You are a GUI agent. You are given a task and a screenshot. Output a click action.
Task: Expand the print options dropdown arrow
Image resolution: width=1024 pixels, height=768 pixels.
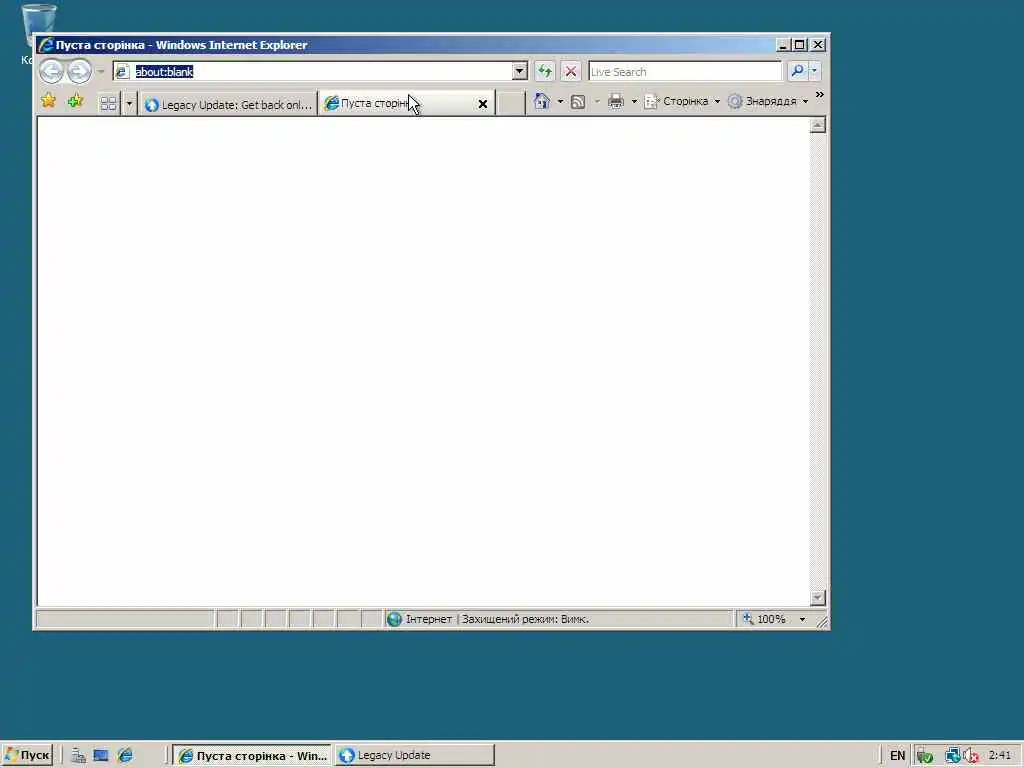point(634,101)
